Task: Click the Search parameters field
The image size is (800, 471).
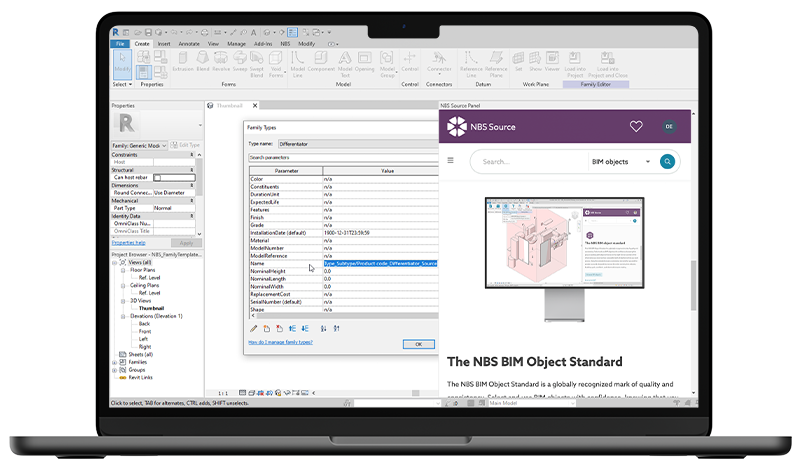Action: click(340, 158)
